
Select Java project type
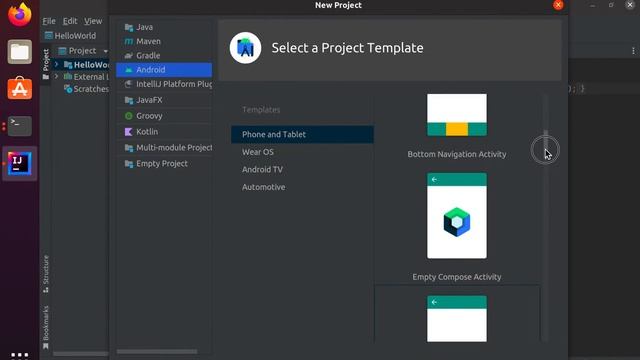(164, 27)
